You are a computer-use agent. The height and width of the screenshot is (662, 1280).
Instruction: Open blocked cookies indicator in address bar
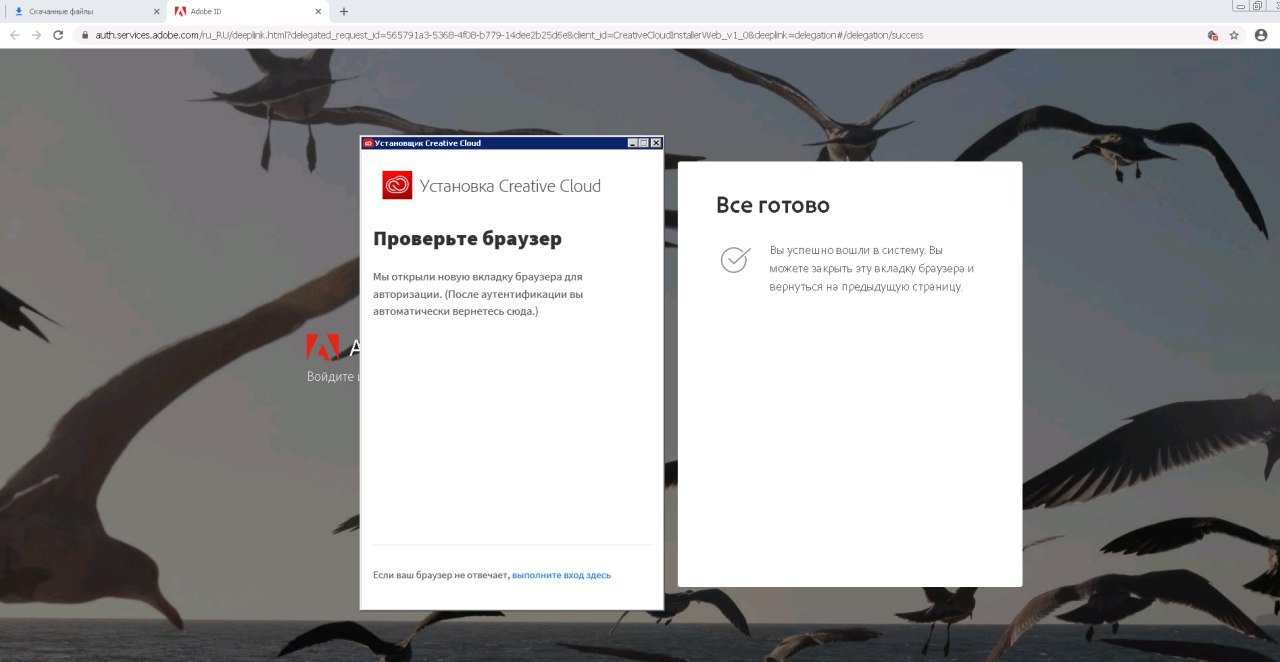click(1212, 35)
